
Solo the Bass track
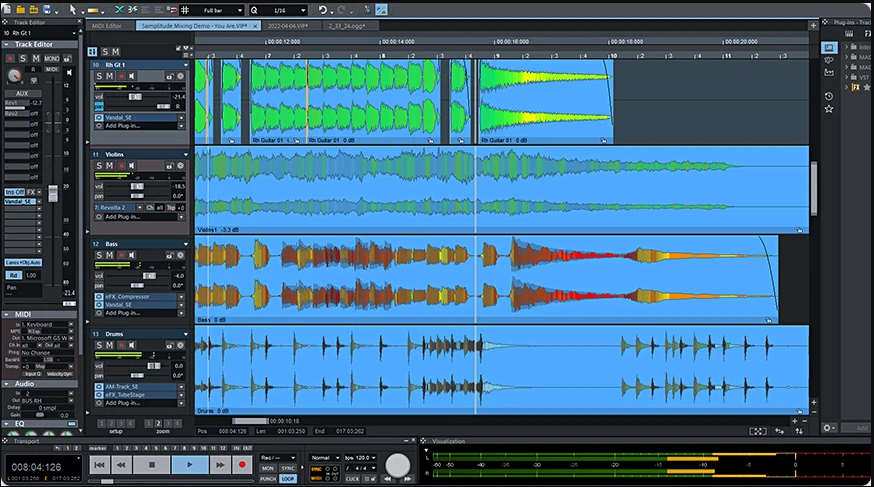[99, 255]
